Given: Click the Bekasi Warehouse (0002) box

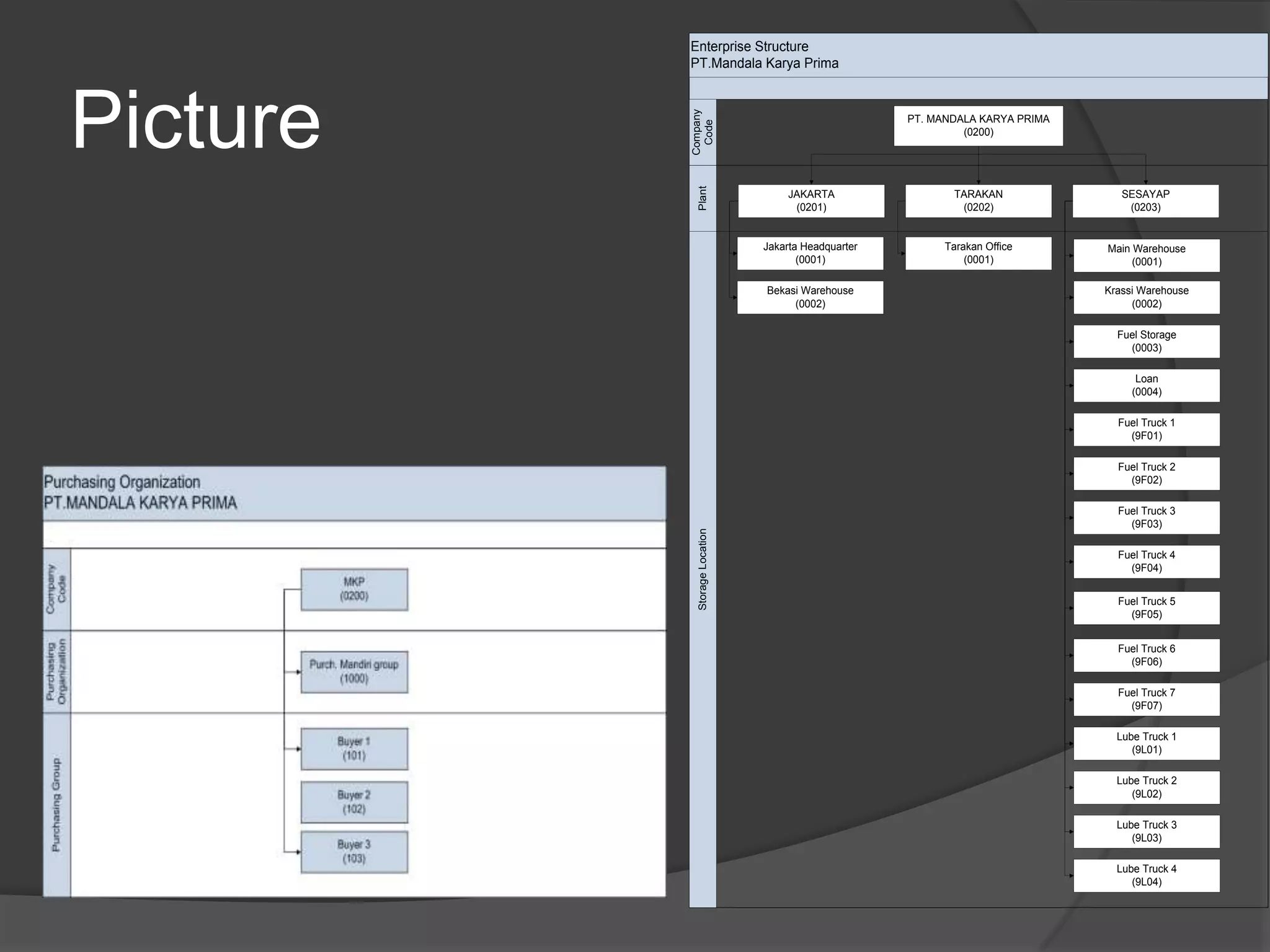Looking at the screenshot, I should (x=810, y=297).
